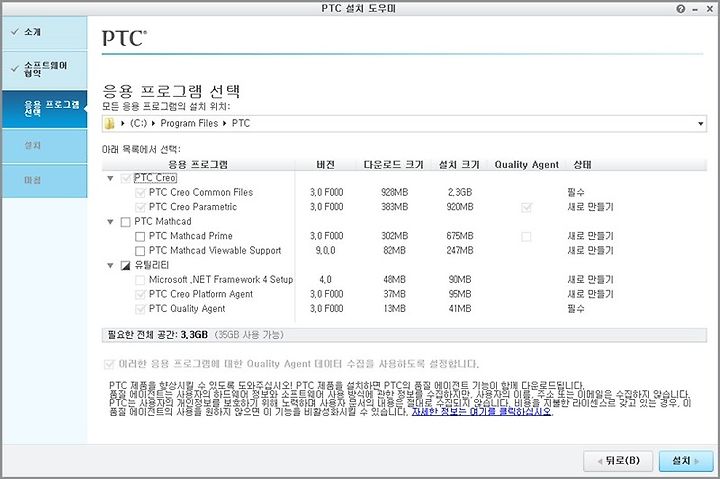
Task: Toggle PTC Creo Common Files checkbox
Action: coord(140,193)
